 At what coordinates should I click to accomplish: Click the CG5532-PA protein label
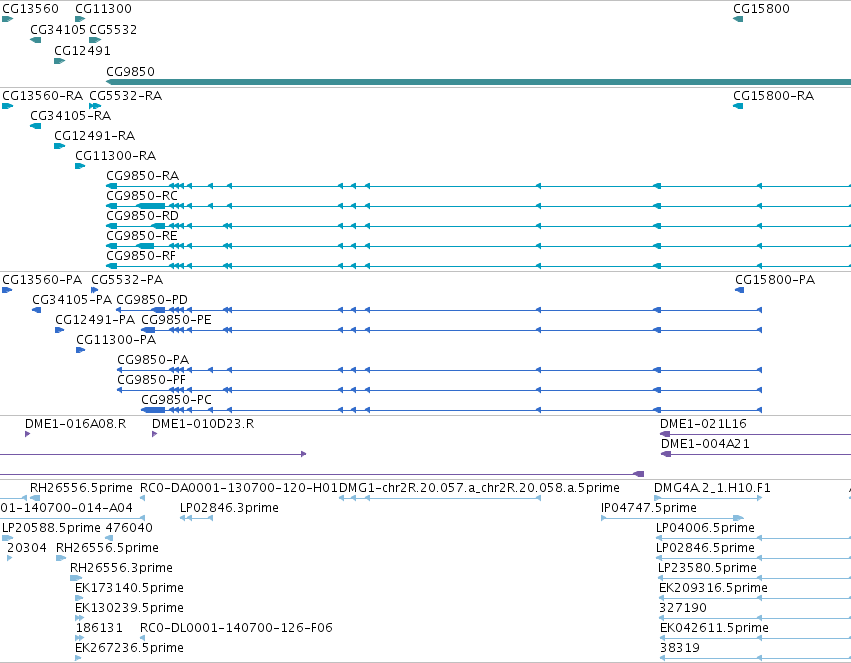click(x=127, y=280)
